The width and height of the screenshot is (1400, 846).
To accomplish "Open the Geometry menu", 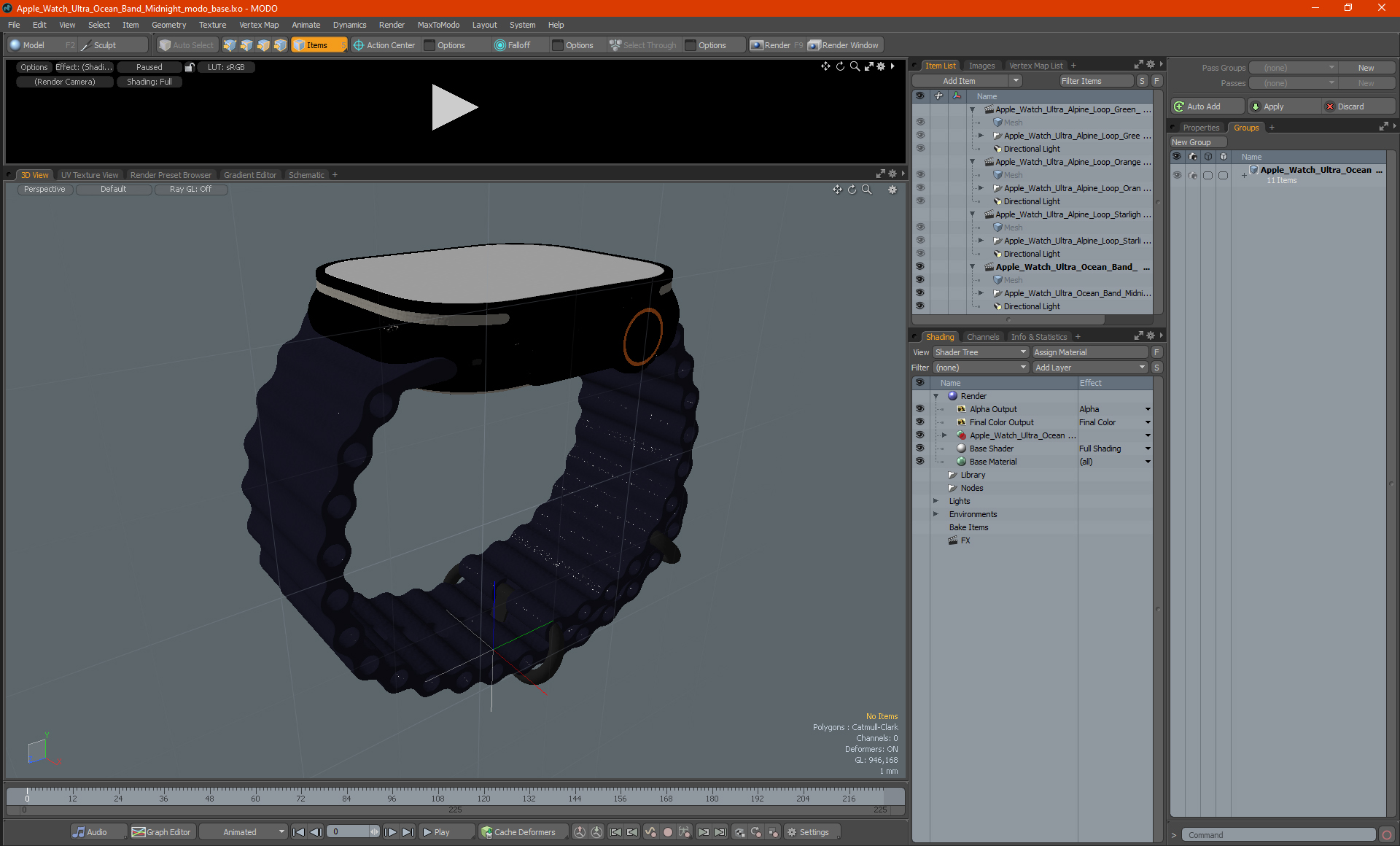I will click(x=168, y=25).
